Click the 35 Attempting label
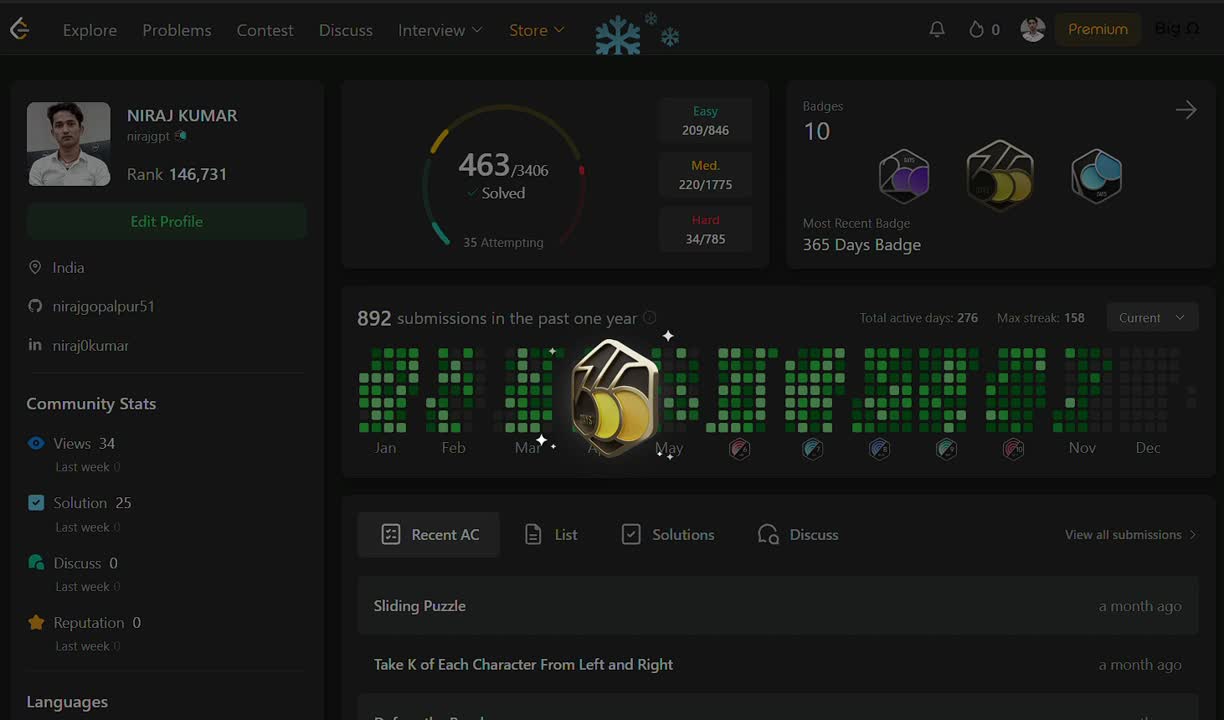Image resolution: width=1224 pixels, height=720 pixels. [x=503, y=242]
